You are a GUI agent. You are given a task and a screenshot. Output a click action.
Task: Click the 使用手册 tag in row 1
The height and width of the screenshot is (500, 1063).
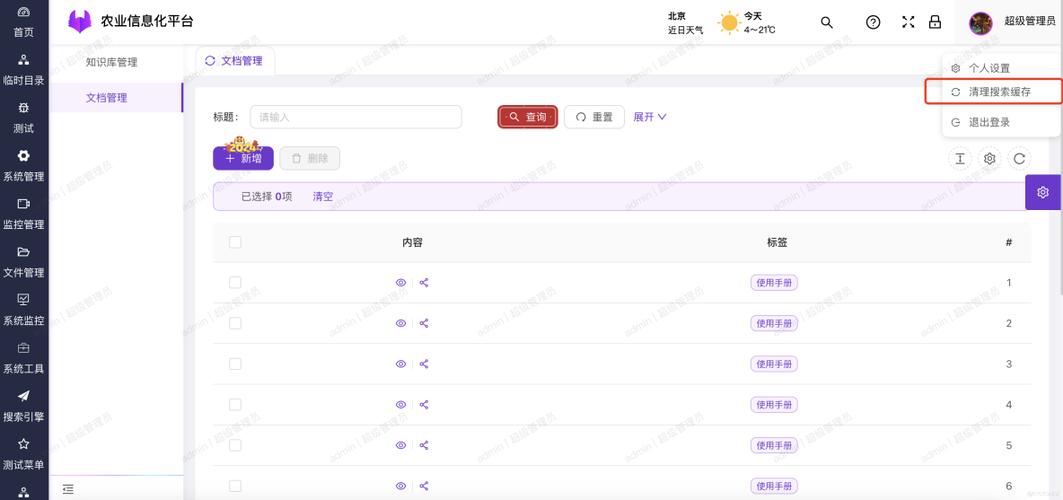(x=774, y=283)
